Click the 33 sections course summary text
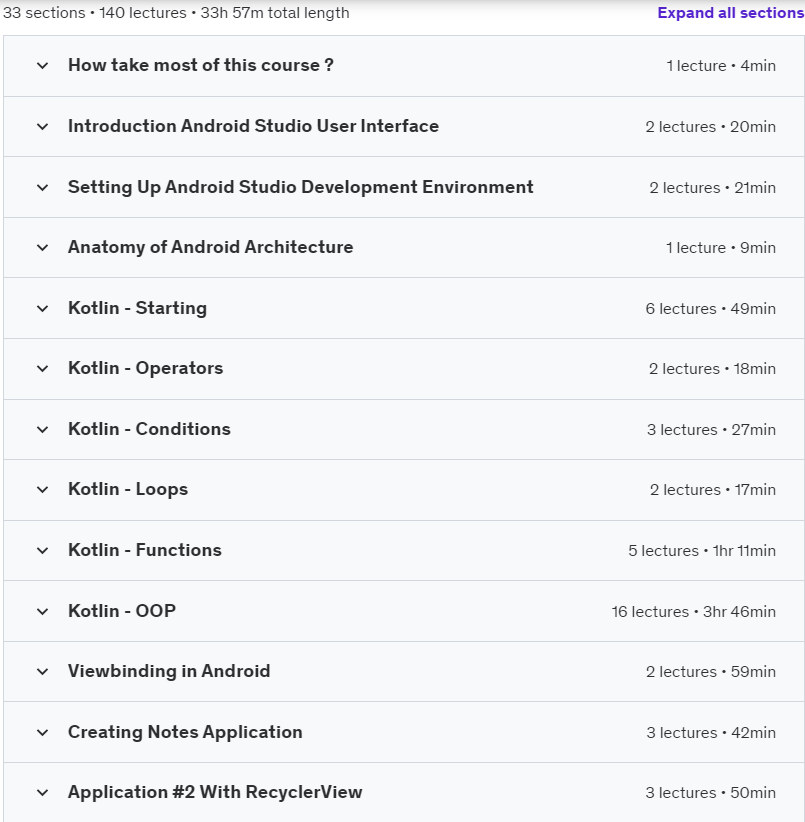Image resolution: width=805 pixels, height=822 pixels. click(176, 13)
